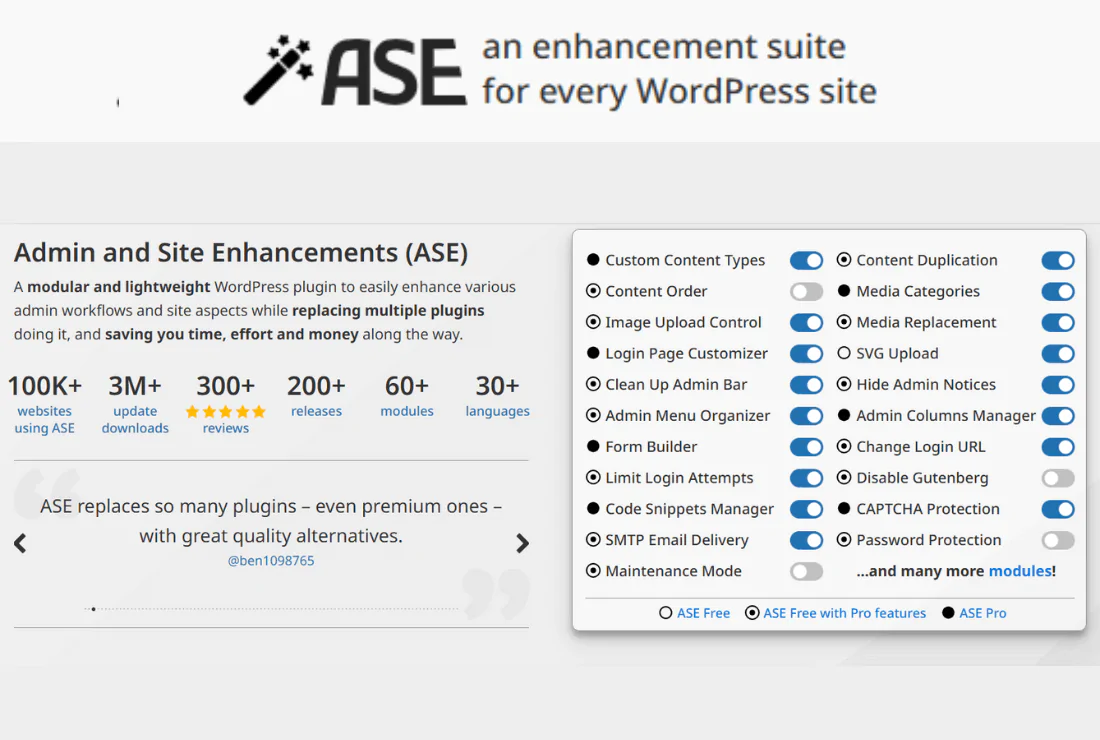
Task: Select the ASE Pro radio button
Action: tap(948, 612)
